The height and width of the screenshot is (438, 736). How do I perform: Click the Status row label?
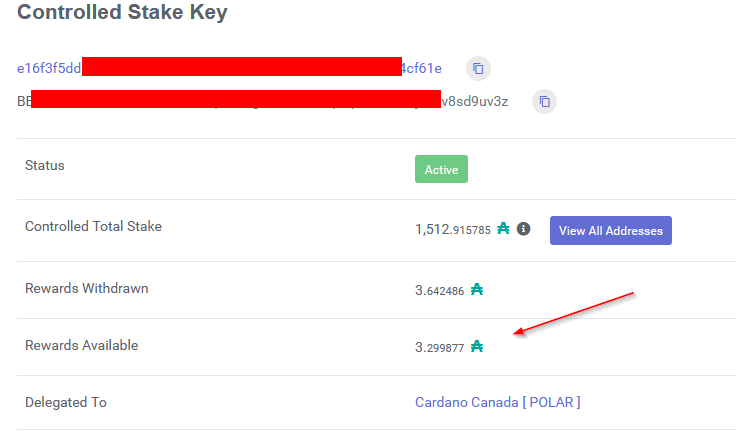[45, 165]
